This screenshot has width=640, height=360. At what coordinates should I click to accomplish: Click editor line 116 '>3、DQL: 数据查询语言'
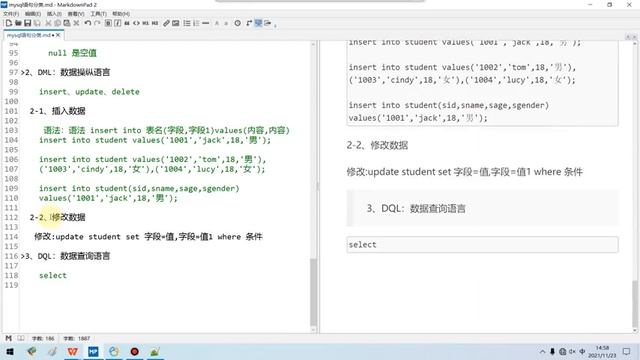tap(65, 256)
